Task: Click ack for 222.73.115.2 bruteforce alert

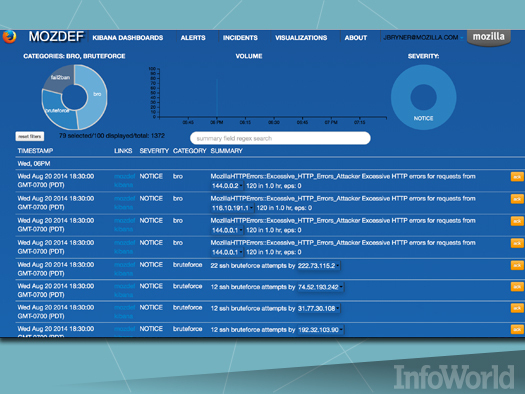Action: click(517, 265)
